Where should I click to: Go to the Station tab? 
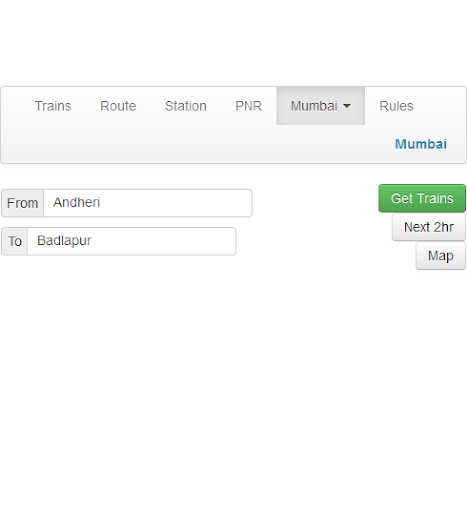[186, 106]
